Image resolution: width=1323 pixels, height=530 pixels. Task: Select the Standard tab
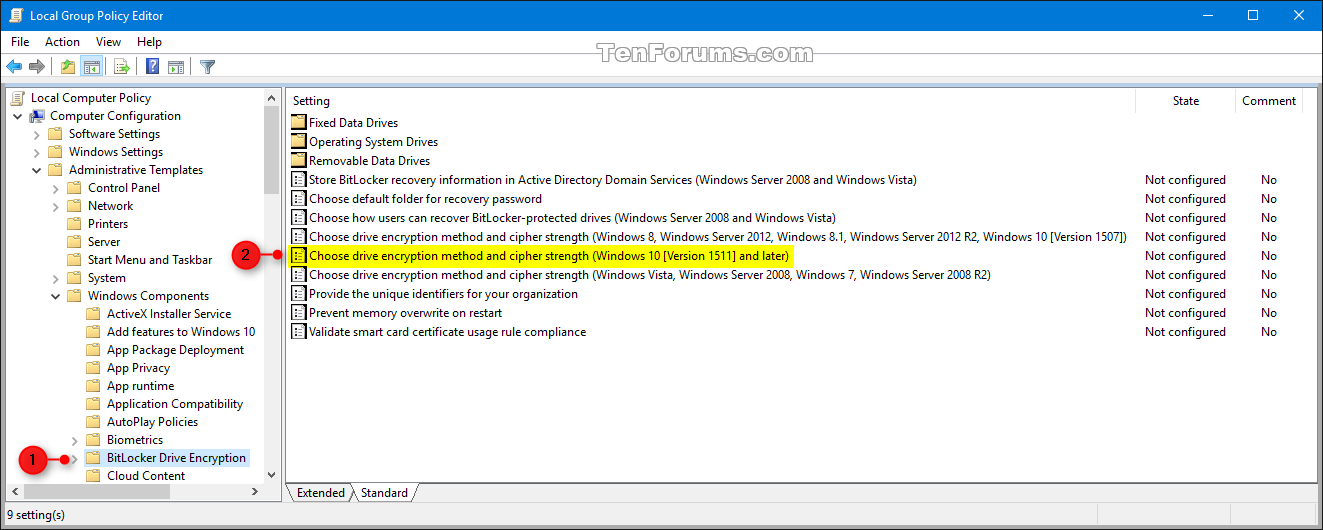coord(384,493)
